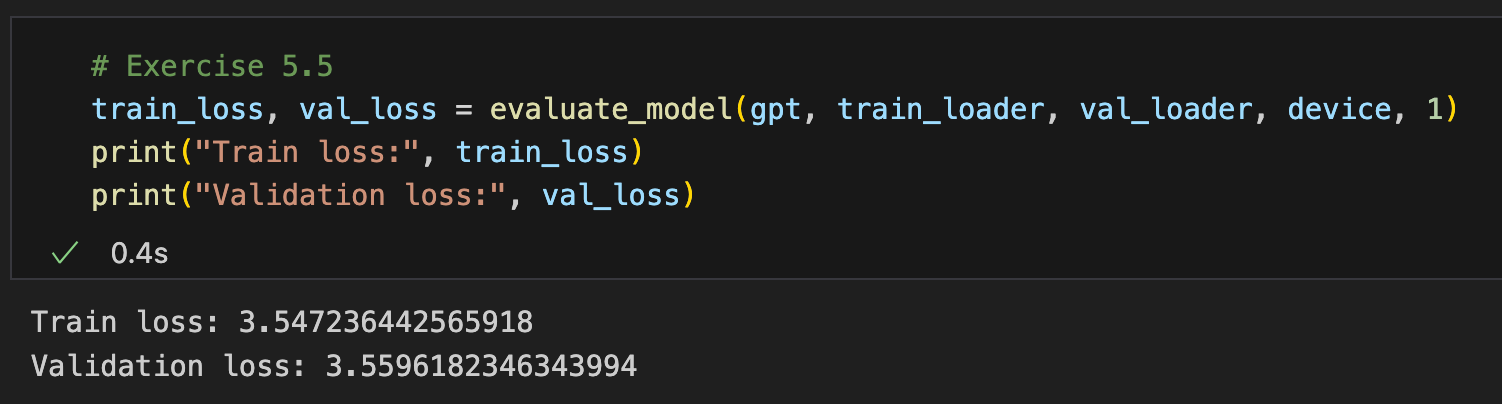Click val_loss inside the second print
Viewport: 1502px width, 404px height.
pos(611,195)
